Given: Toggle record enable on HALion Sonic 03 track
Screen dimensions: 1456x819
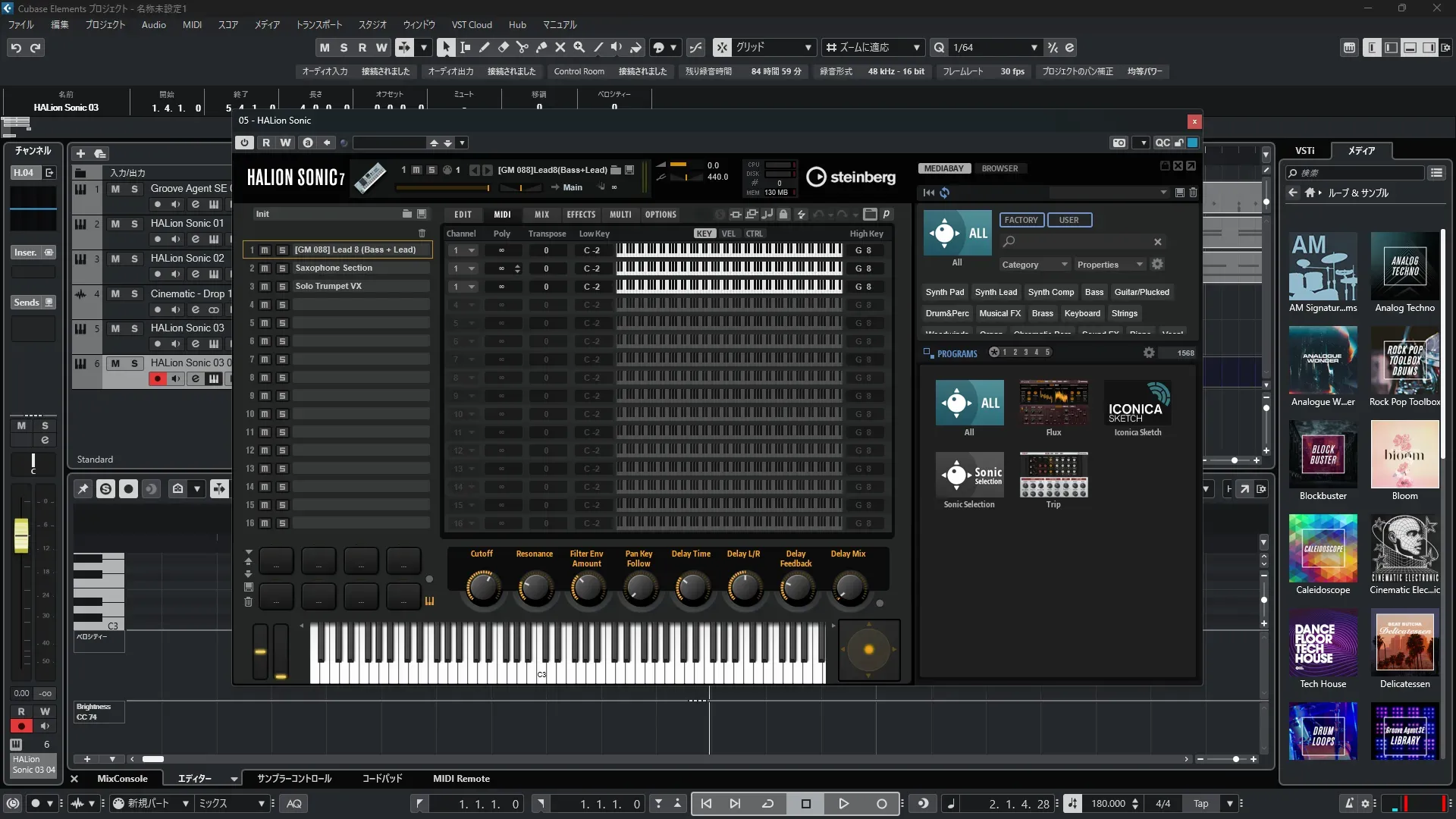Looking at the screenshot, I should click(157, 344).
